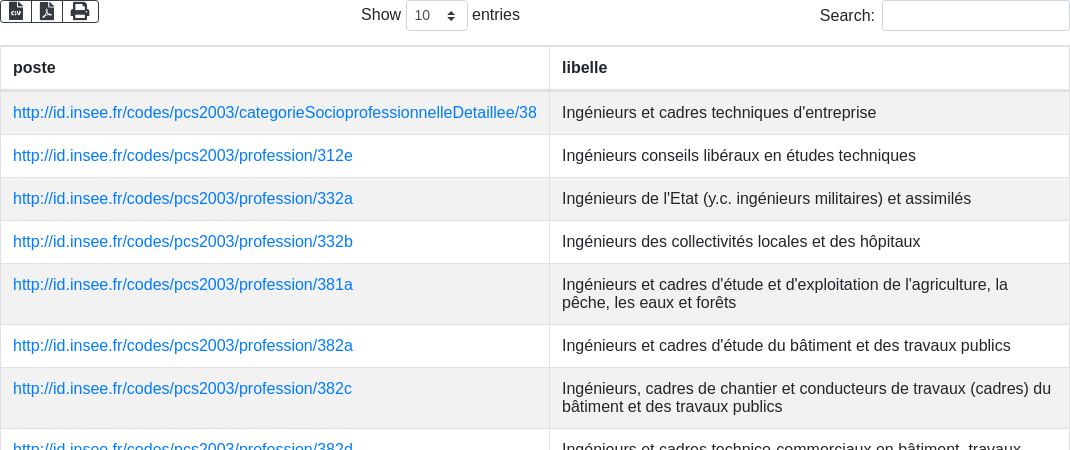
Task: Open the profession/312e link
Action: click(x=183, y=156)
